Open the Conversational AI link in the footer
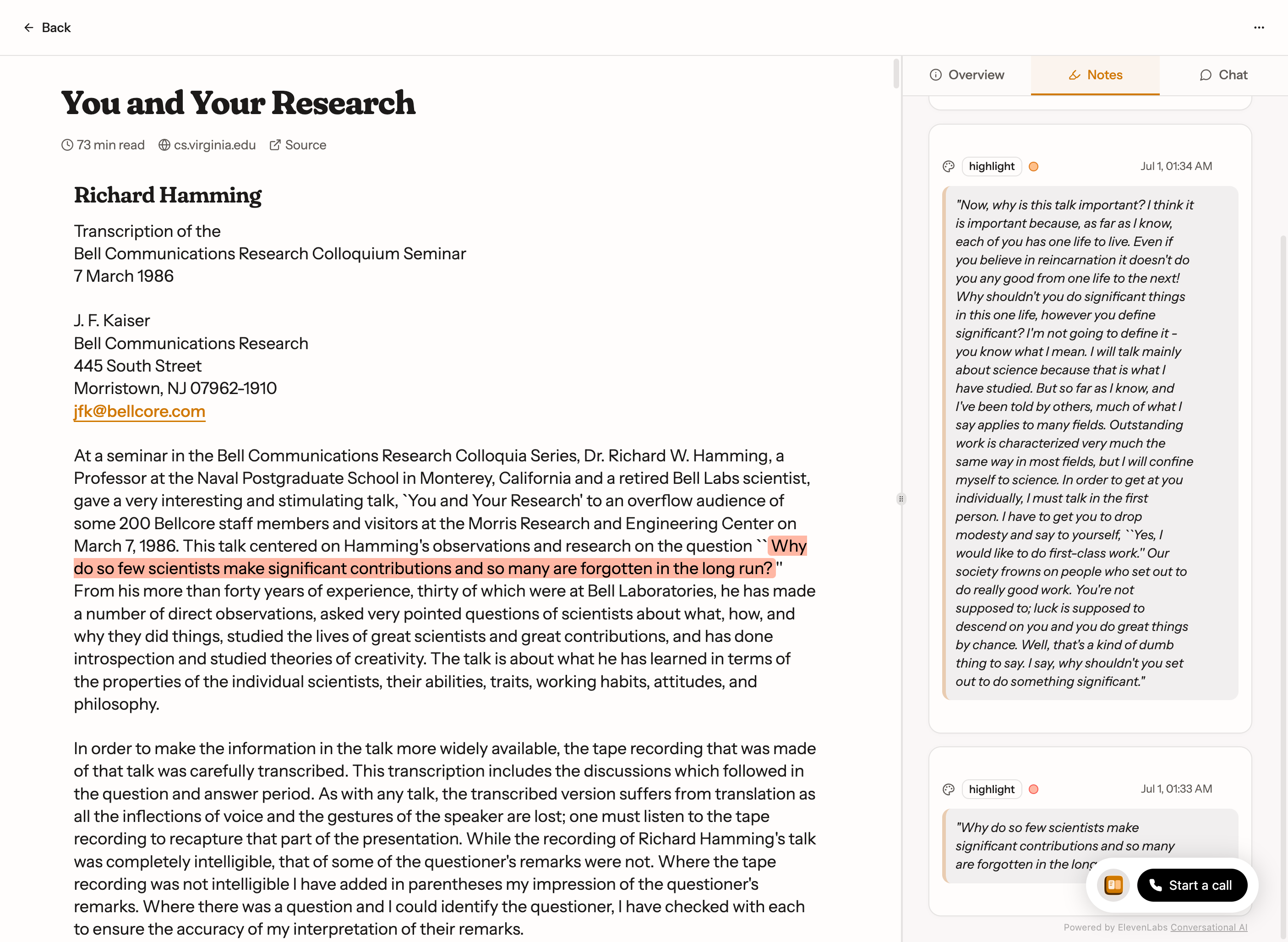Screen dimensions: 1288x942 [1208, 927]
